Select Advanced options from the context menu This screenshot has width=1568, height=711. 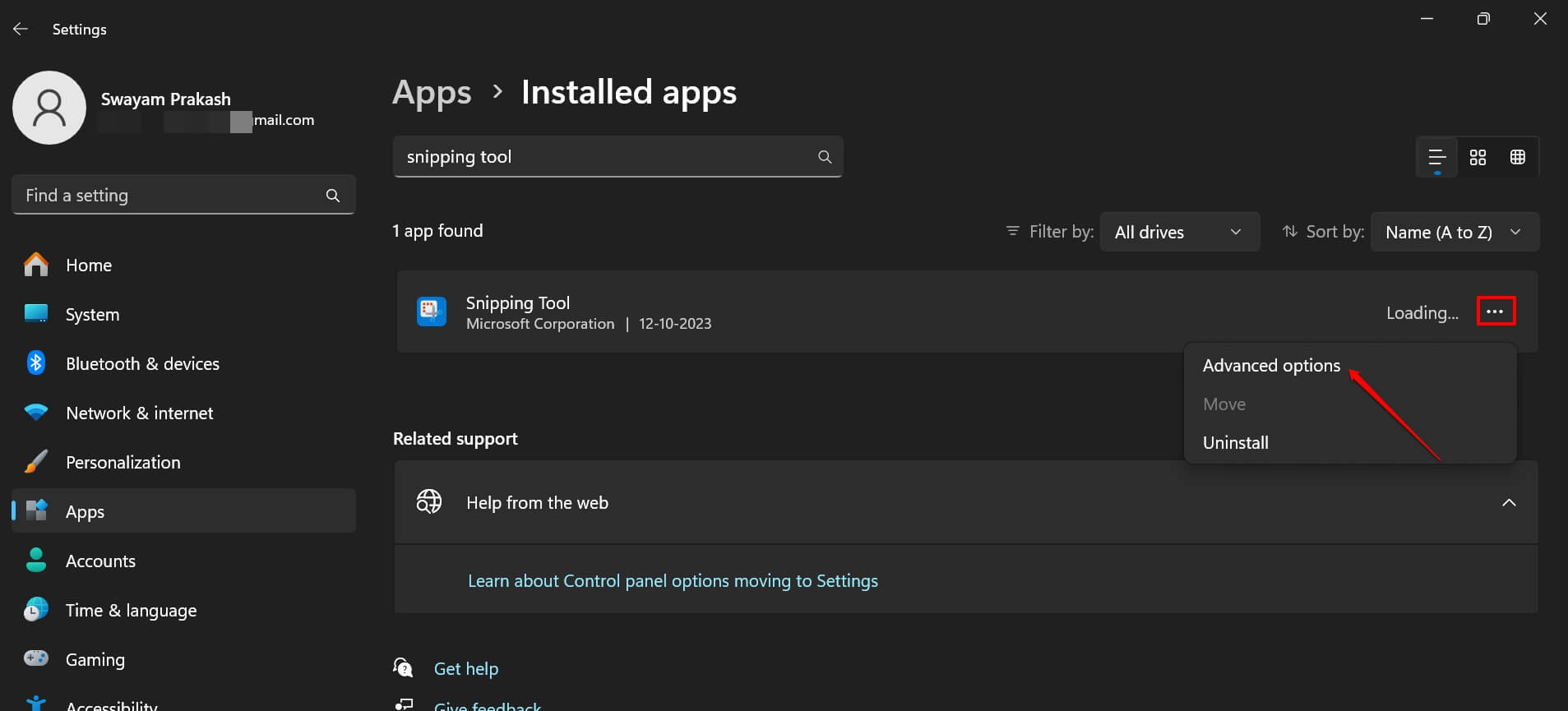click(x=1271, y=366)
